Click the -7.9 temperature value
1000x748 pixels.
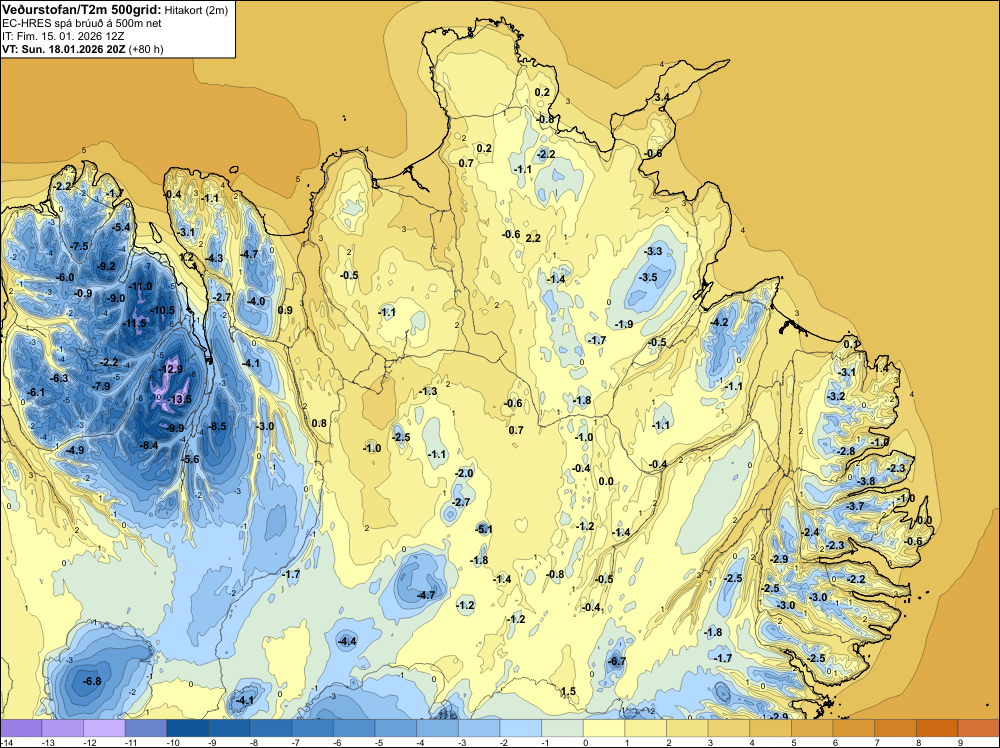click(x=101, y=386)
